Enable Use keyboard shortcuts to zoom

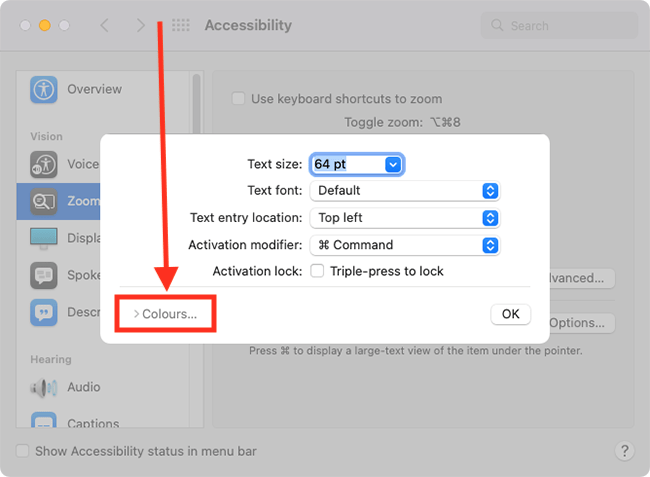click(x=238, y=99)
